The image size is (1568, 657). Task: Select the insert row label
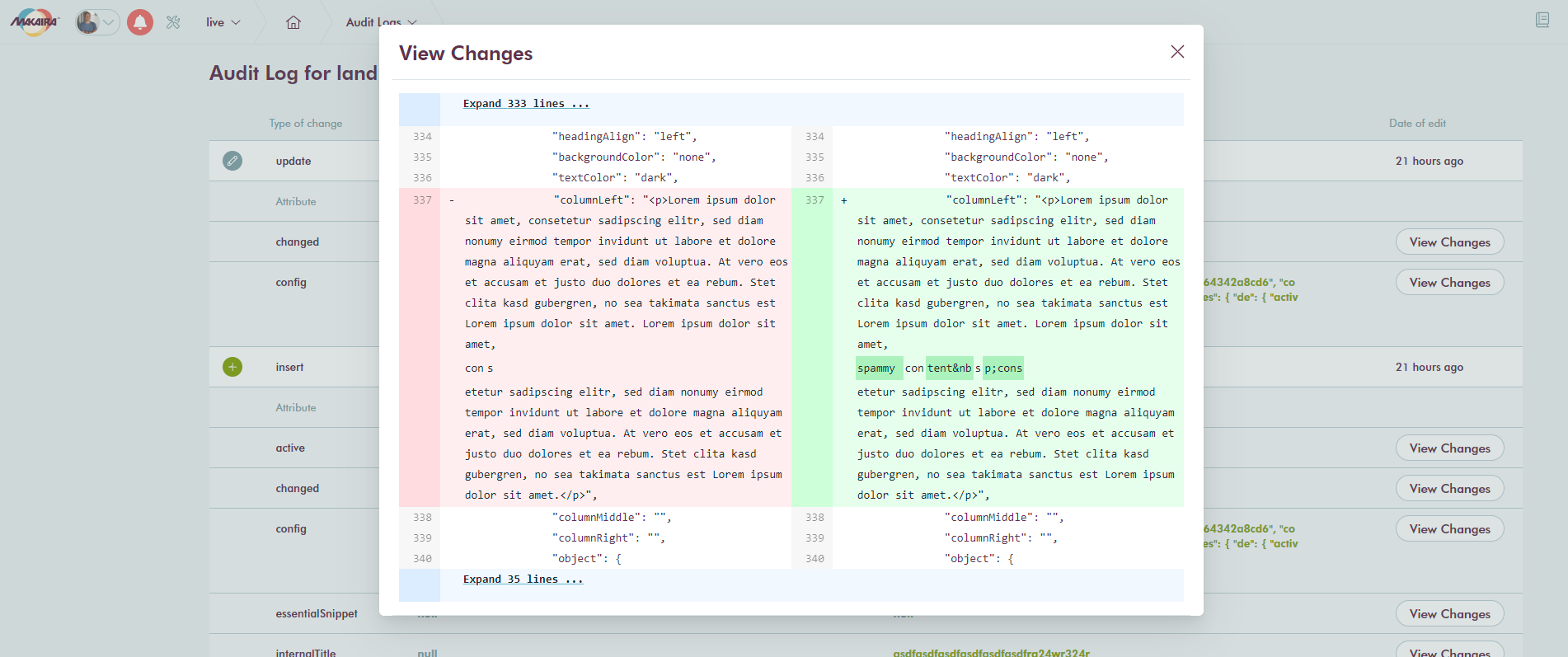(289, 367)
